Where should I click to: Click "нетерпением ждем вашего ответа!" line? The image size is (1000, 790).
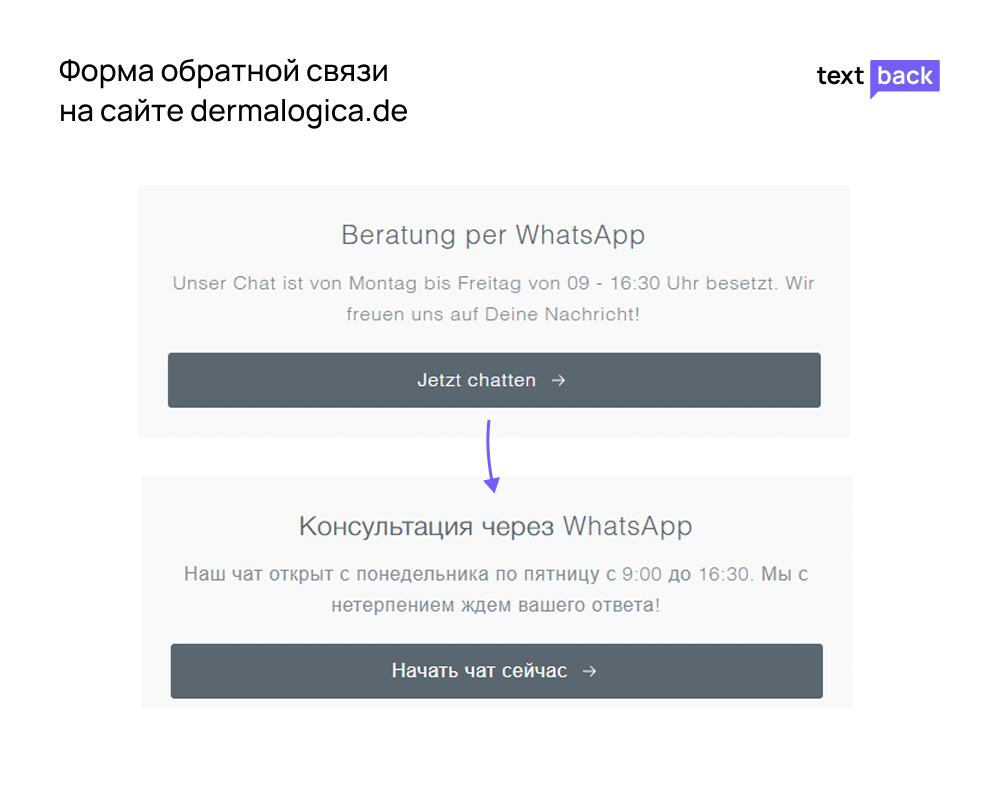pyautogui.click(x=496, y=604)
